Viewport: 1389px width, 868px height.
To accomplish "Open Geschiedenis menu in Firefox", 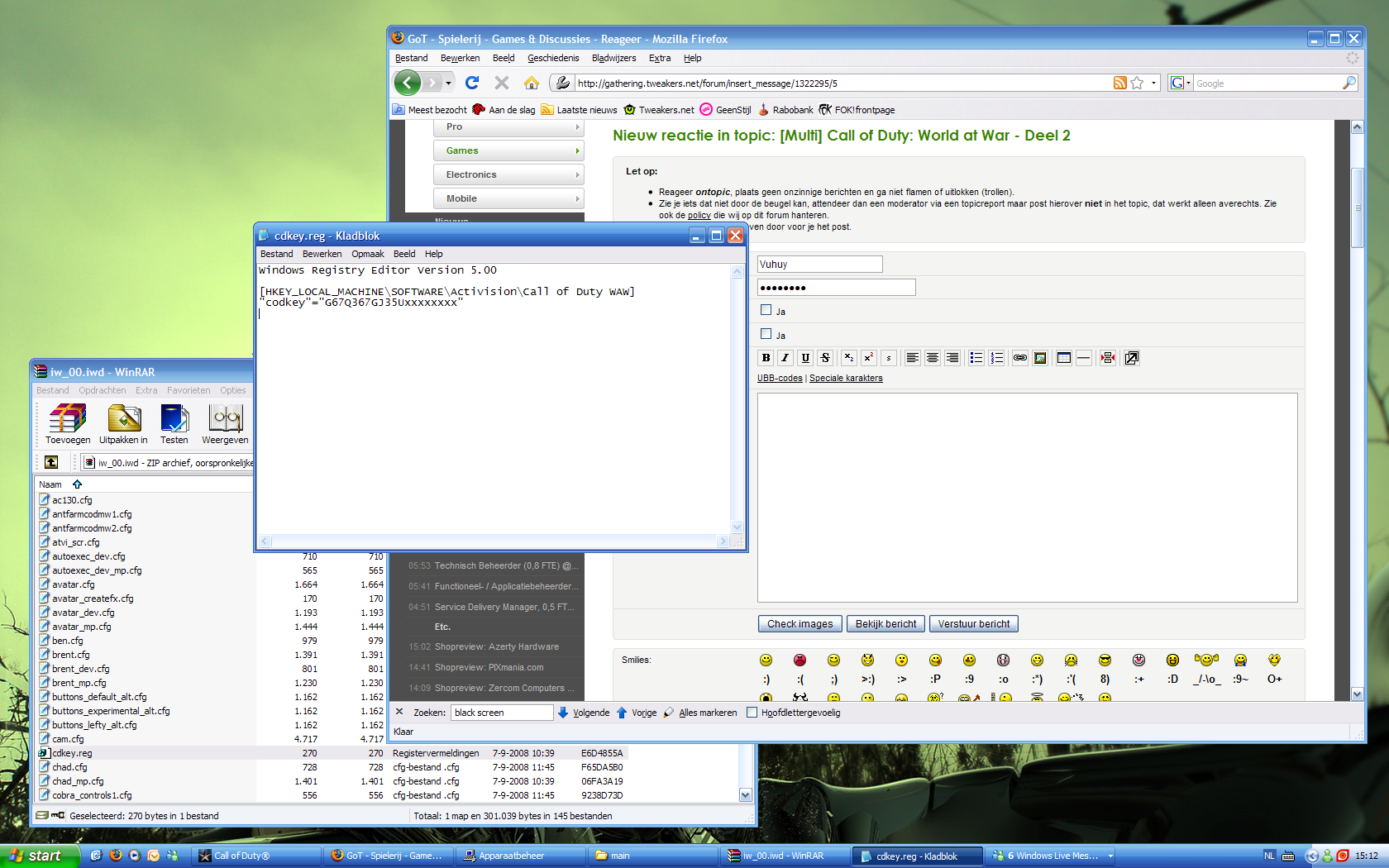I will (553, 58).
